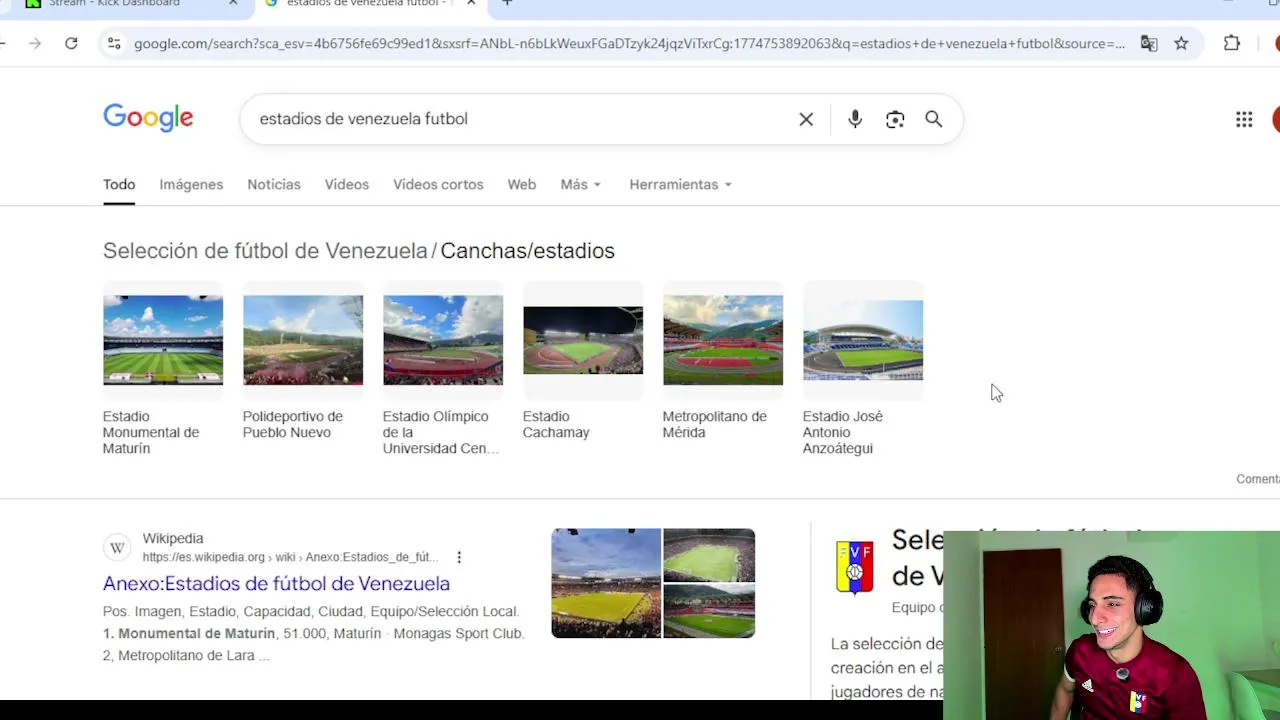Switch to Noticias results
The height and width of the screenshot is (720, 1280).
(x=274, y=184)
